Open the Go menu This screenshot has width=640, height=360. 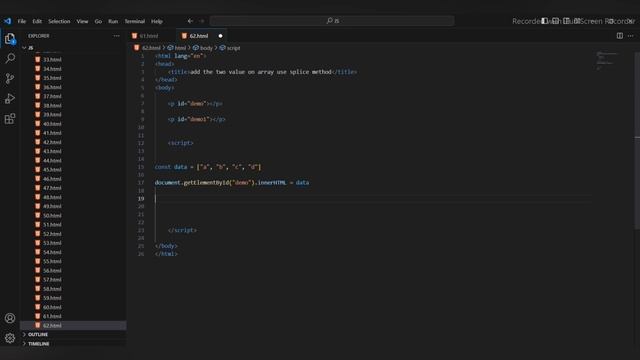(98, 21)
